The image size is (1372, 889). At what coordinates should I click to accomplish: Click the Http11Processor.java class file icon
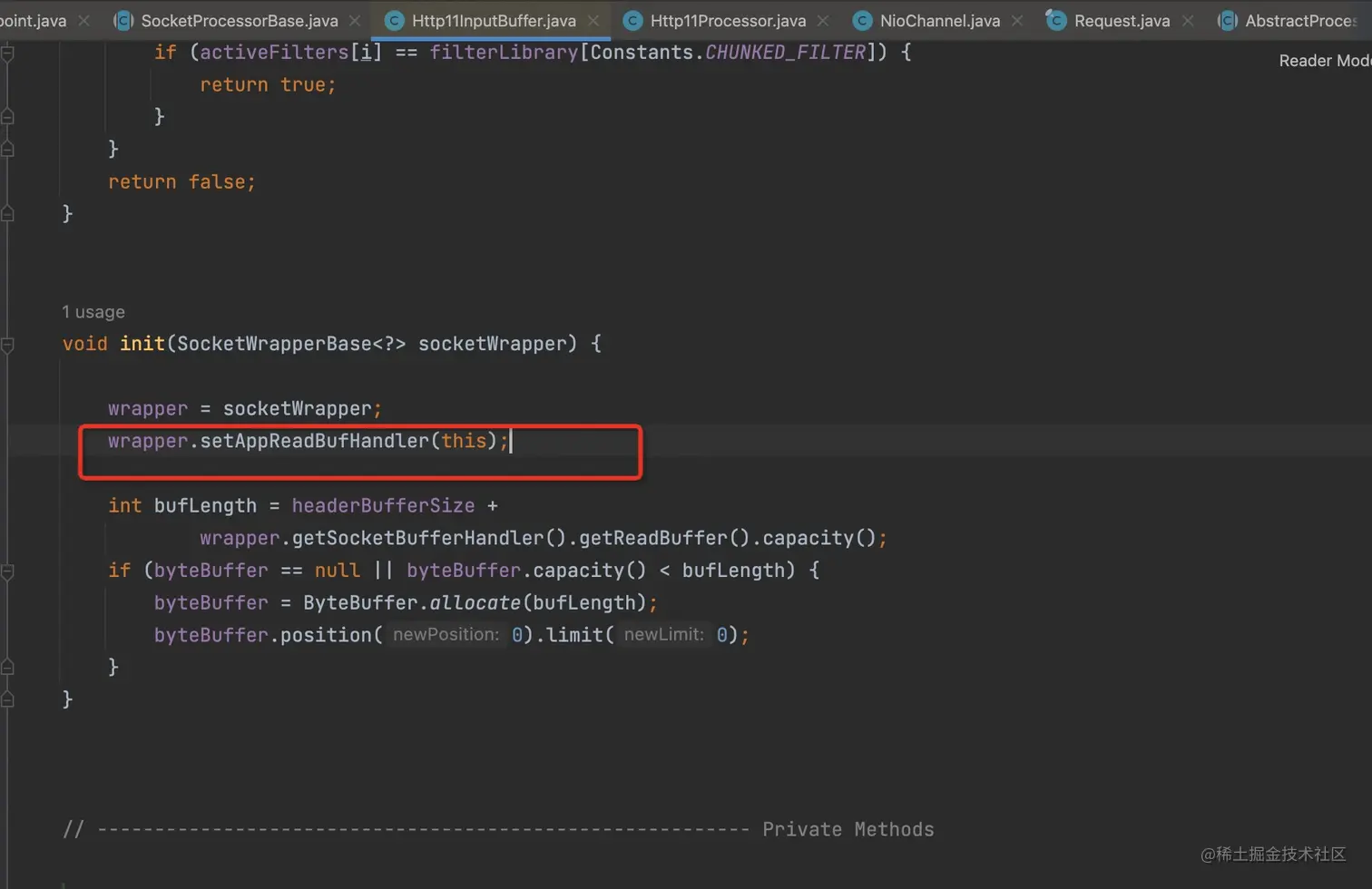[633, 20]
